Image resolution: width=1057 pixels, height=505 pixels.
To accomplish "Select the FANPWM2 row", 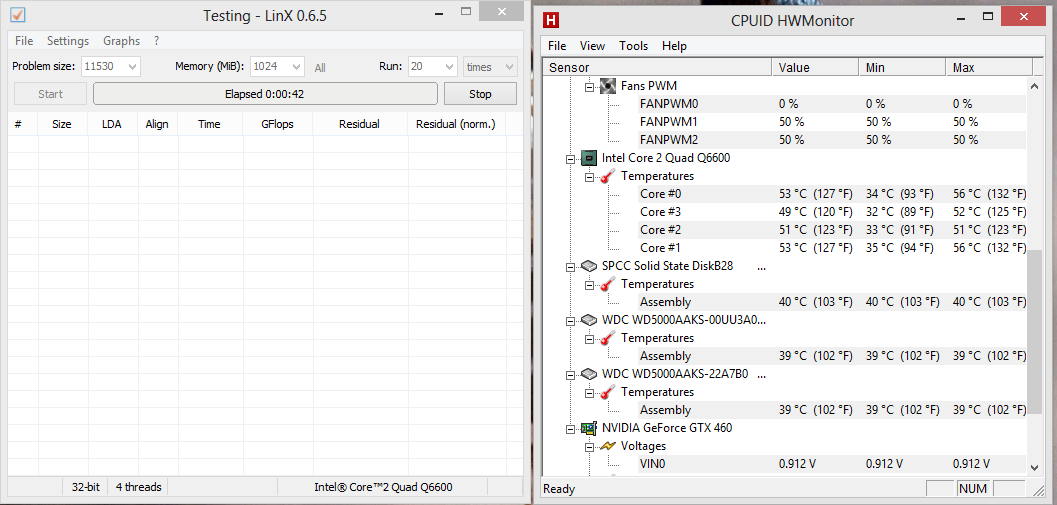I will click(x=832, y=140).
